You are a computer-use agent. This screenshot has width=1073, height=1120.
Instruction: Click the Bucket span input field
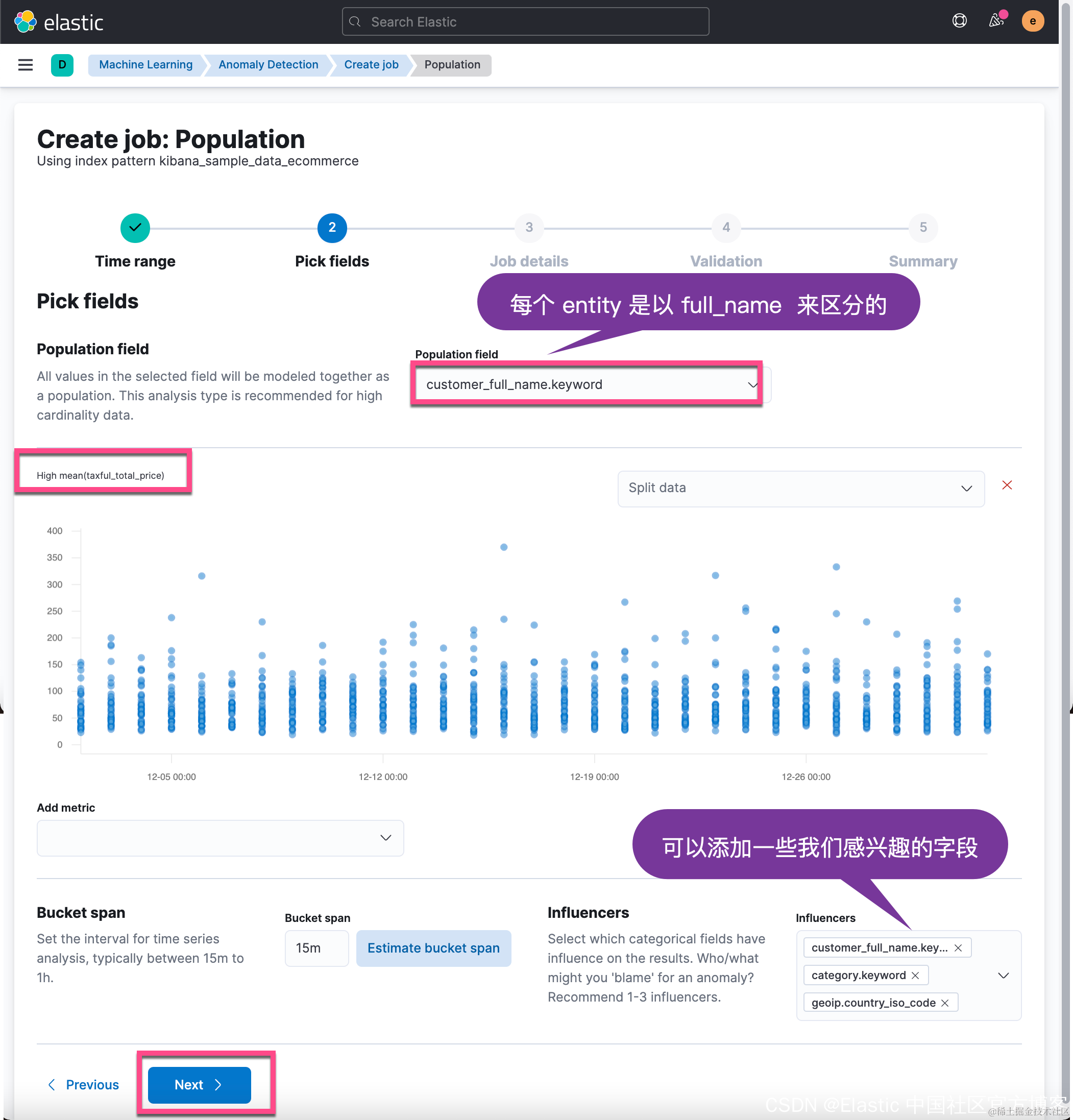pos(316,948)
